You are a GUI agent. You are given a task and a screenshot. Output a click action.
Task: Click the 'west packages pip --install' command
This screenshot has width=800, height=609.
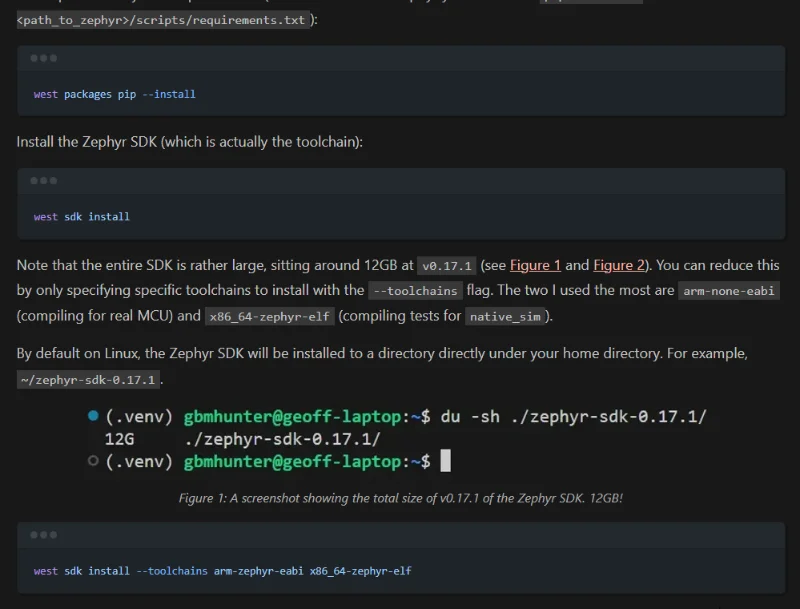(114, 94)
